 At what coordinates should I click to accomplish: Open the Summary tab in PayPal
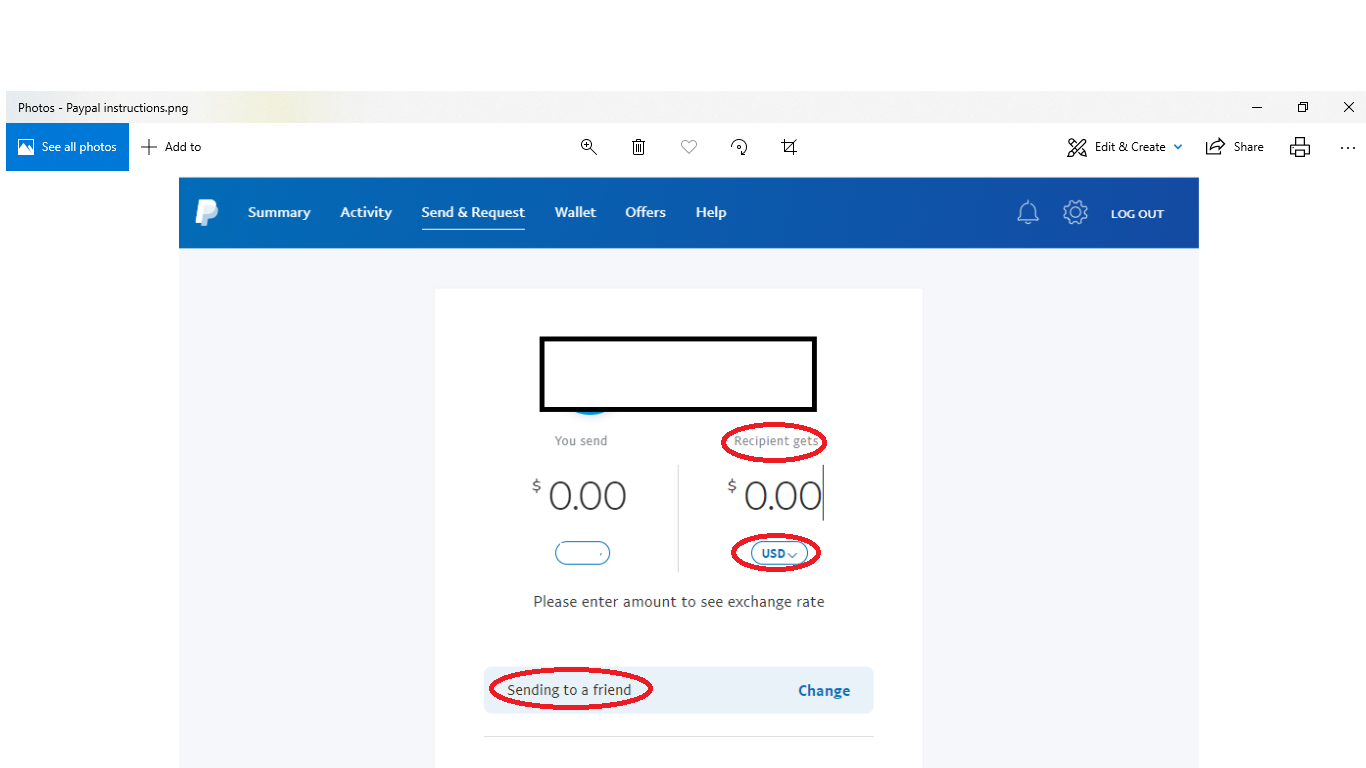coord(279,212)
